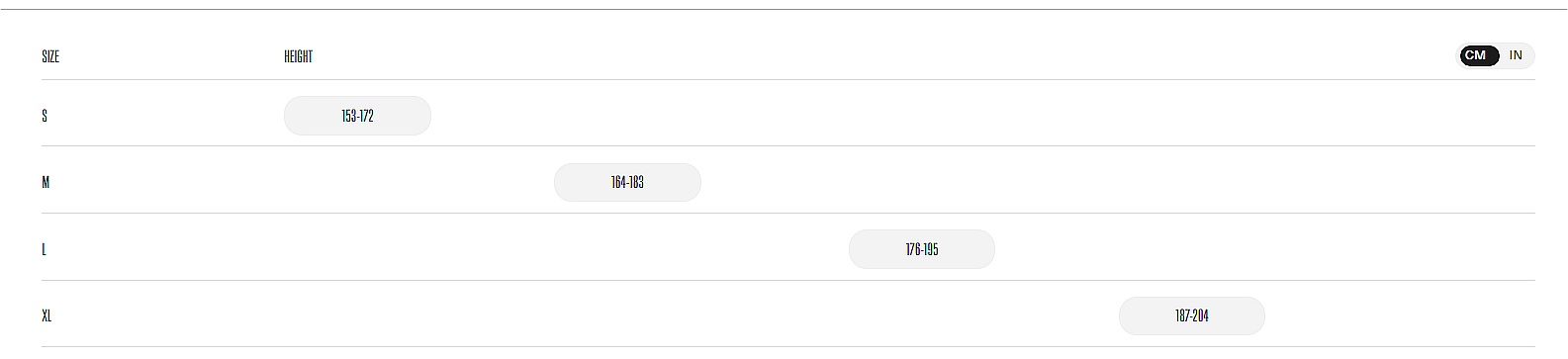Select the CM unit option

(1475, 55)
